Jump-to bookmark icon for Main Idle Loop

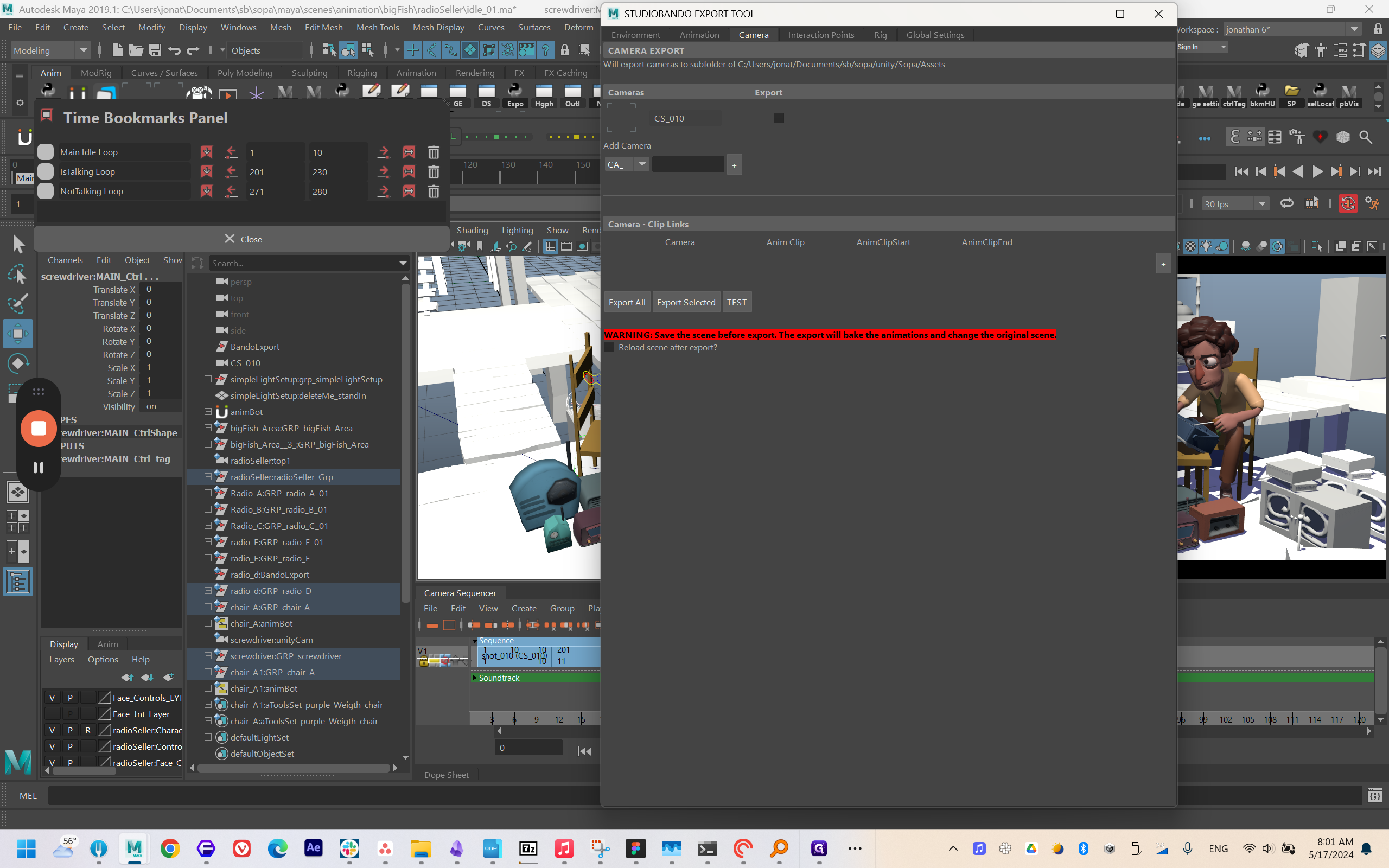206,152
